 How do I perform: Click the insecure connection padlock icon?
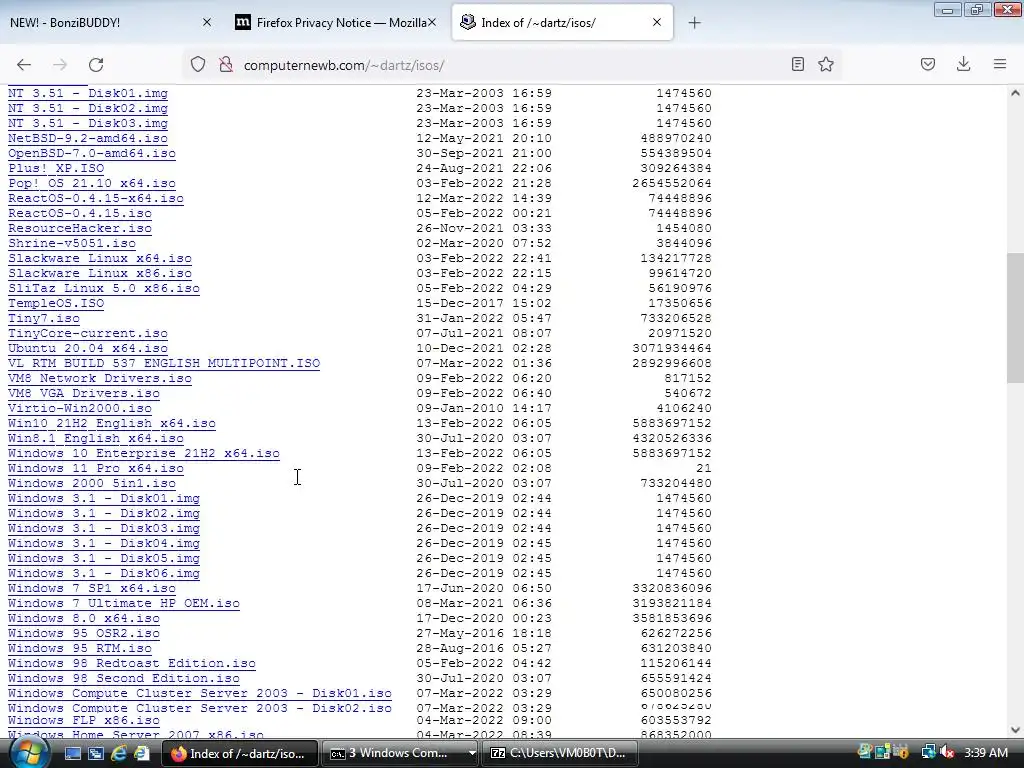[x=226, y=65]
